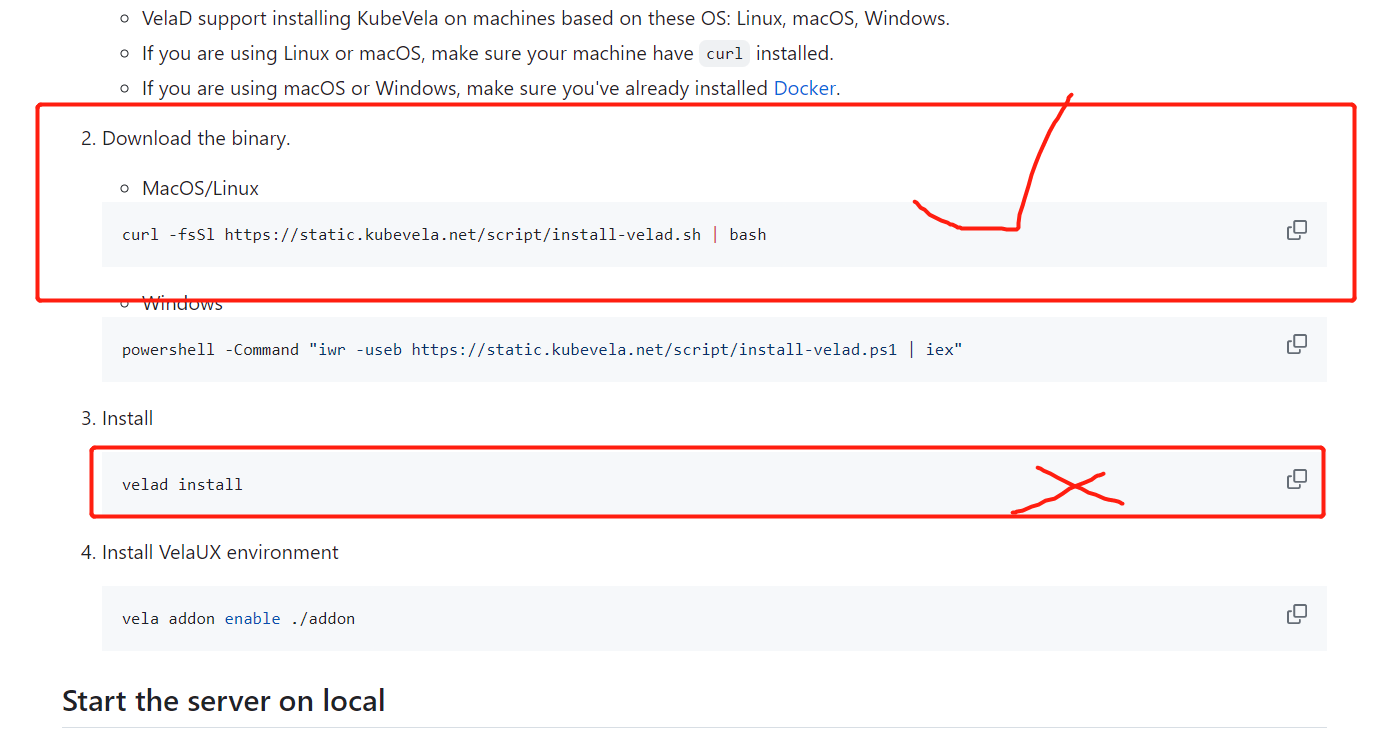Click the Install VelaUX environment step heading
Screen dimensions: 1385x732
tap(219, 551)
